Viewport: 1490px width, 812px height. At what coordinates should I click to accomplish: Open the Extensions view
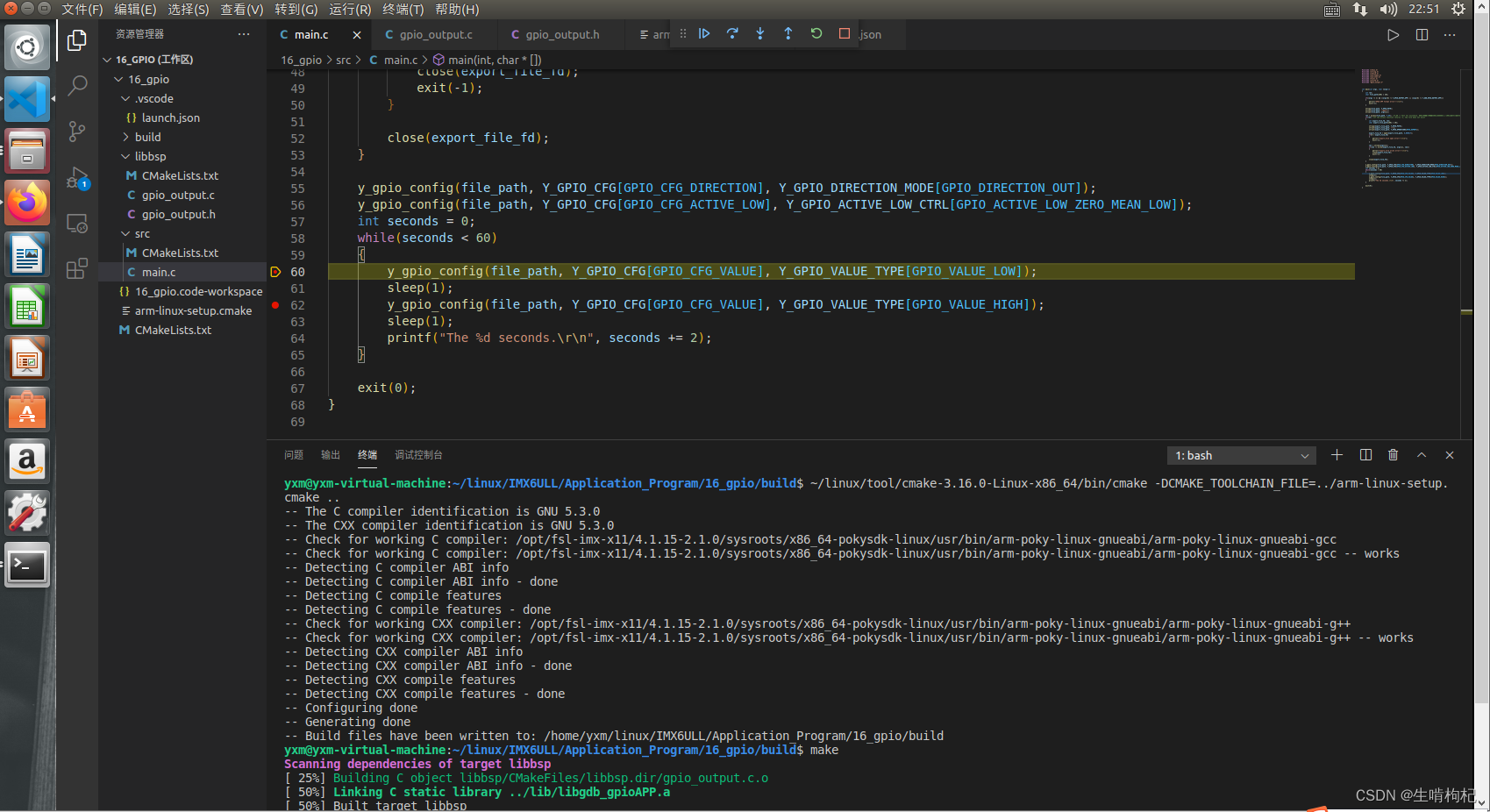tap(77, 268)
